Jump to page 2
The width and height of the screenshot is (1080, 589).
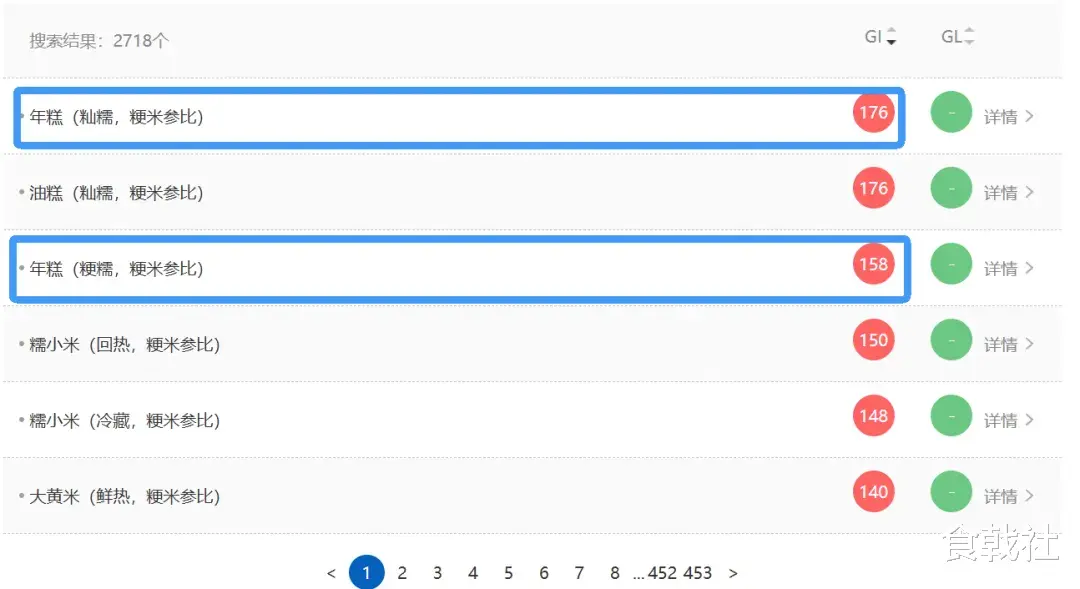[402, 573]
